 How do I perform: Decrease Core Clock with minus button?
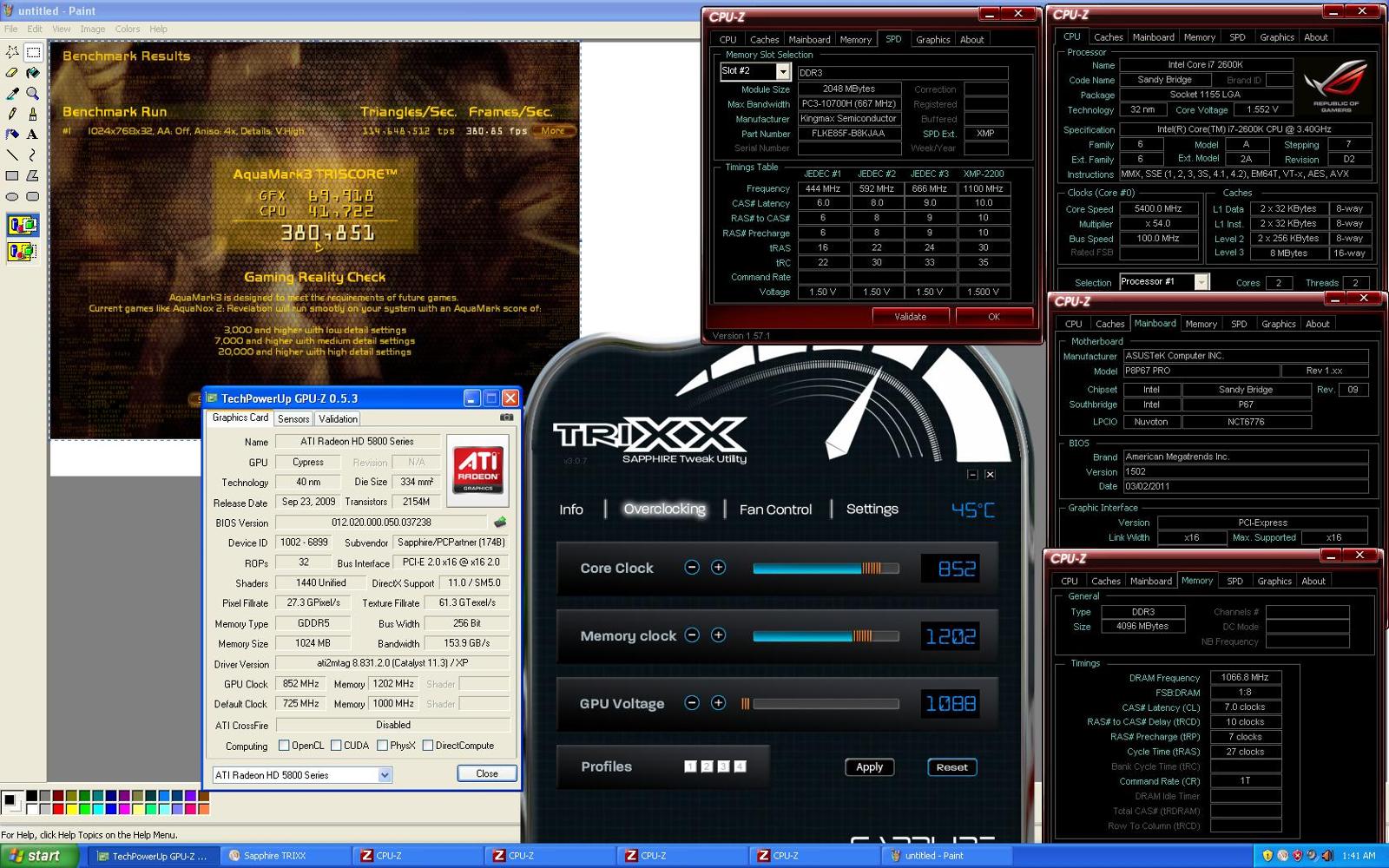pos(692,568)
